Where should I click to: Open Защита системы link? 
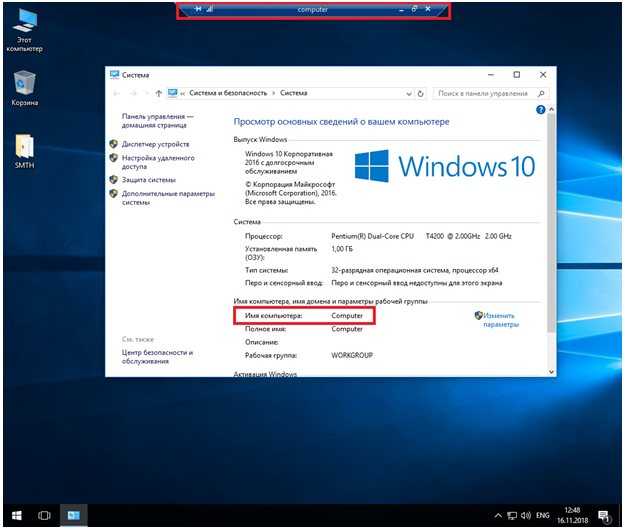[x=149, y=180]
